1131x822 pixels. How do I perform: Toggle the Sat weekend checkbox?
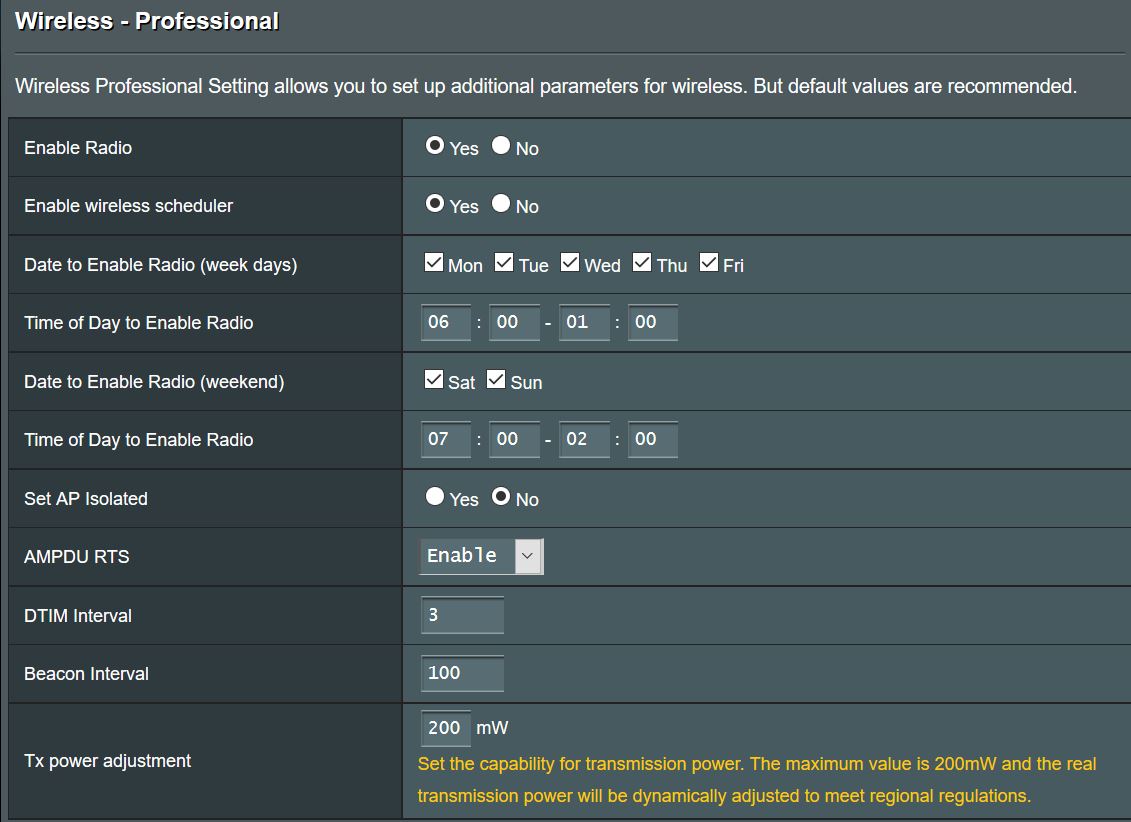point(434,380)
